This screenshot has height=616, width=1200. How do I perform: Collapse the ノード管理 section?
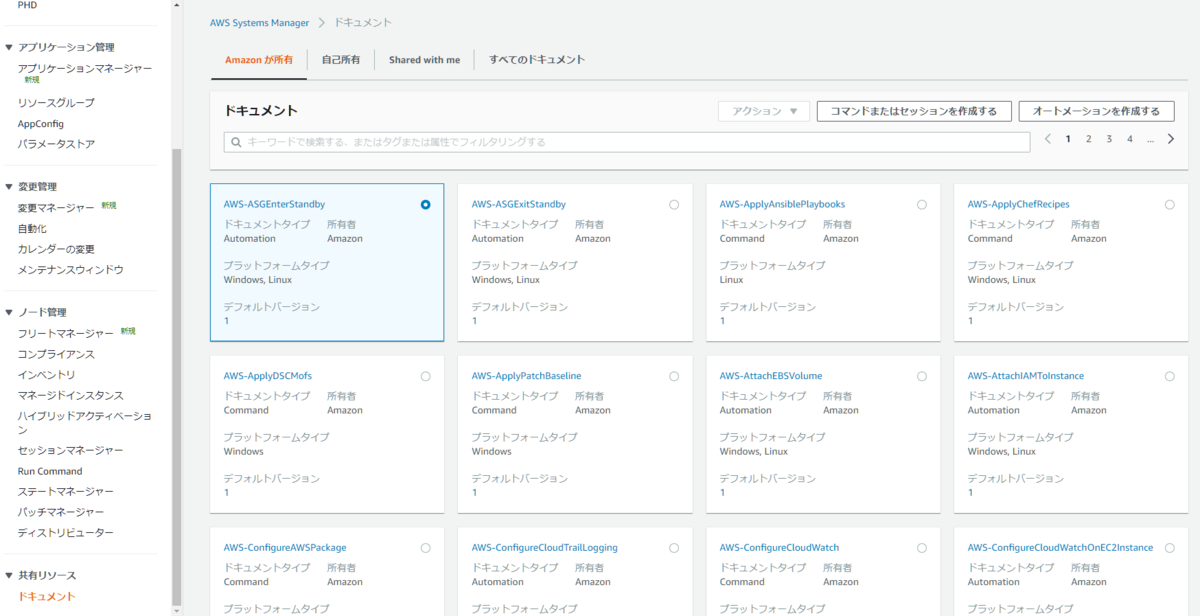[x=9, y=312]
